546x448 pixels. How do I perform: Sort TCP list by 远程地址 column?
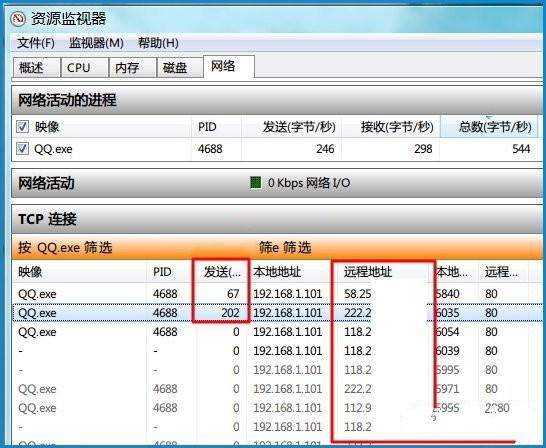pyautogui.click(x=382, y=272)
